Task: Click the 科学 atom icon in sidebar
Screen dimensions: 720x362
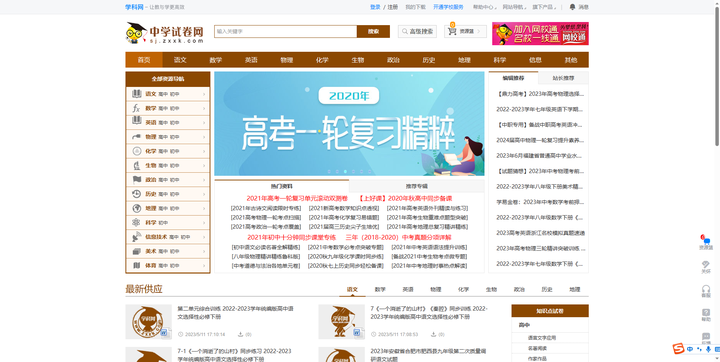Action: 136,222
